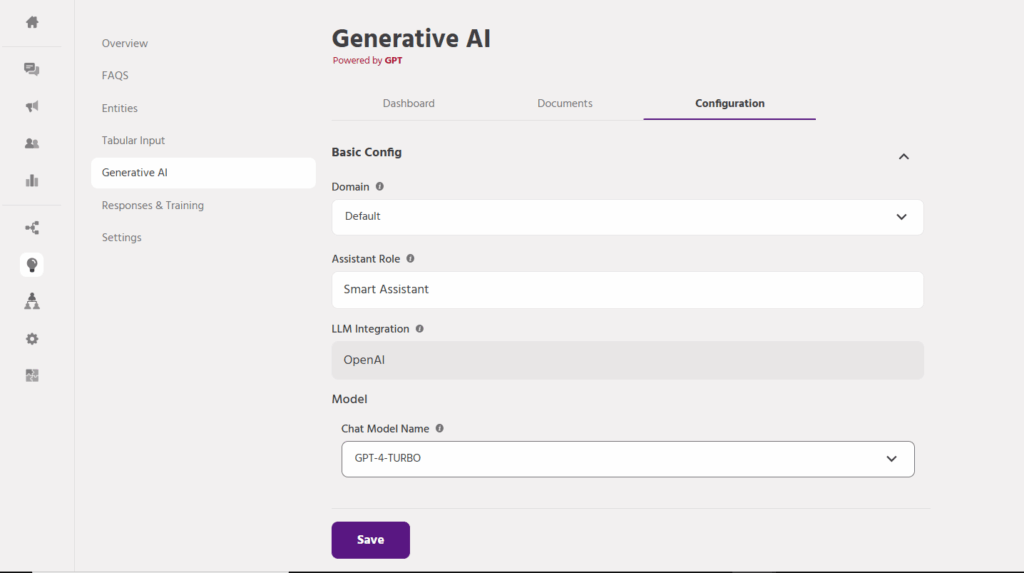
Task: Show info tooltip for Domain
Action: pyautogui.click(x=379, y=187)
